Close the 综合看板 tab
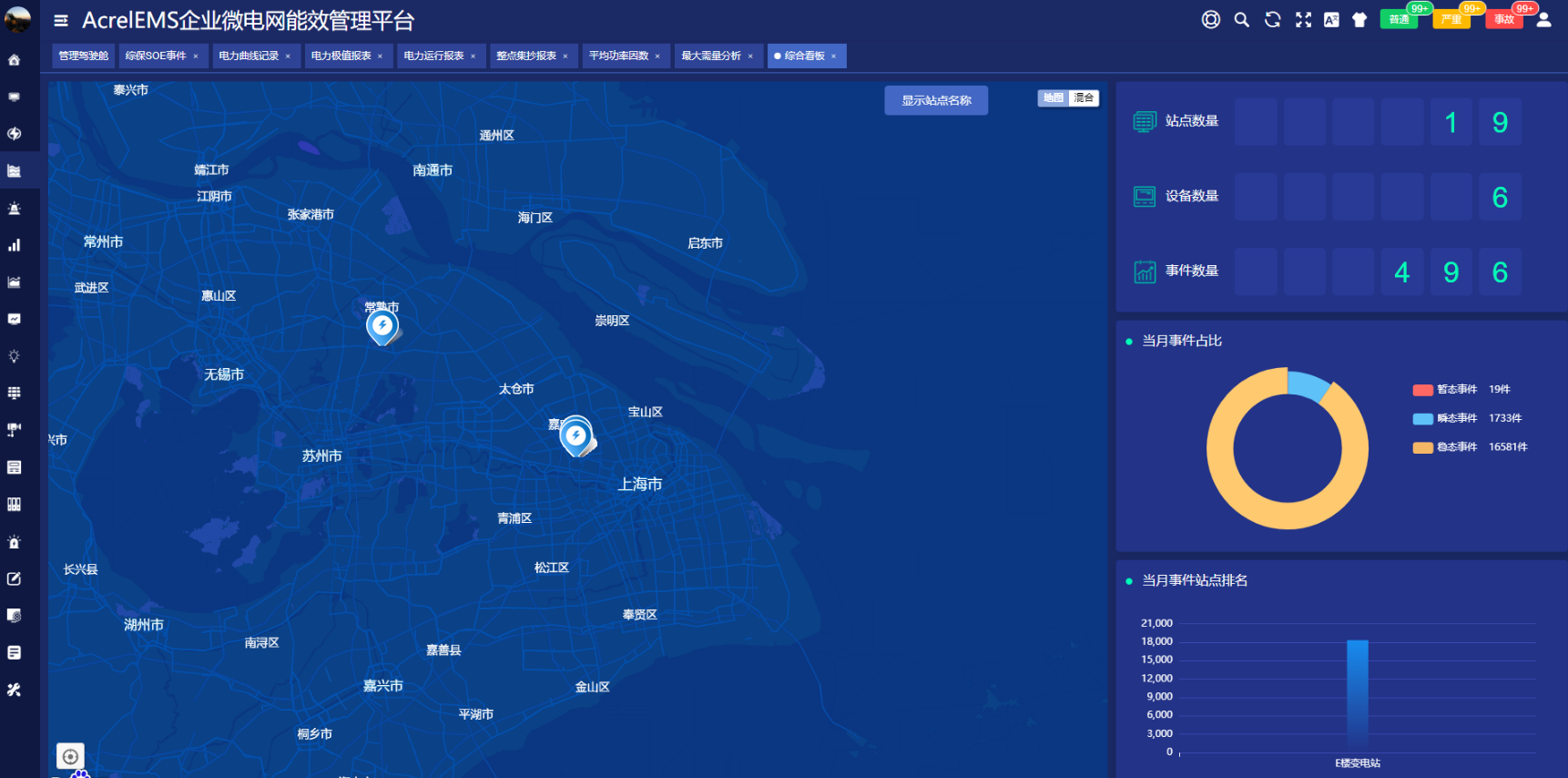 [833, 56]
